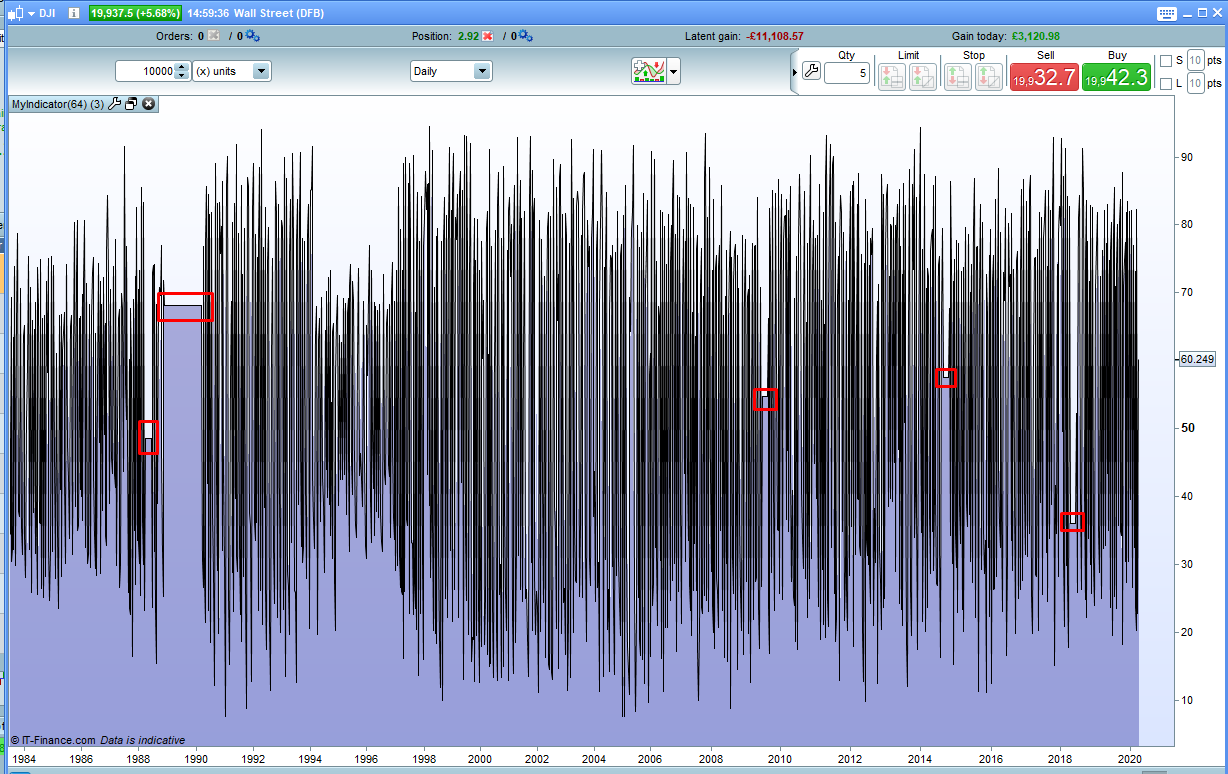Expand the (x) units dropdown
Image resolution: width=1228 pixels, height=774 pixels.
coord(260,71)
